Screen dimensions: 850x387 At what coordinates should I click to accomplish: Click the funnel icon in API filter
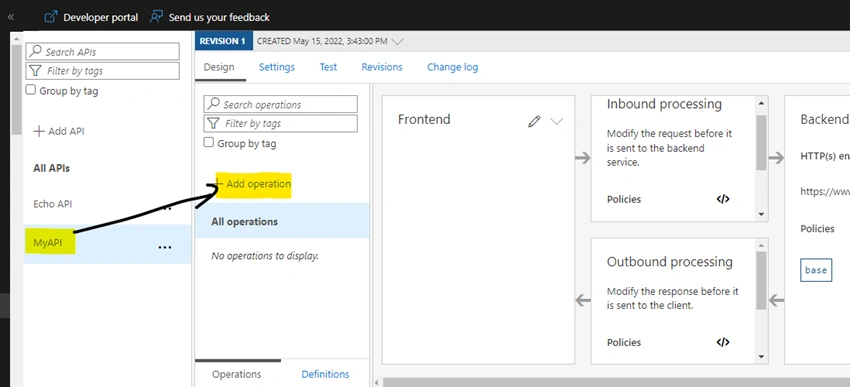tap(35, 70)
